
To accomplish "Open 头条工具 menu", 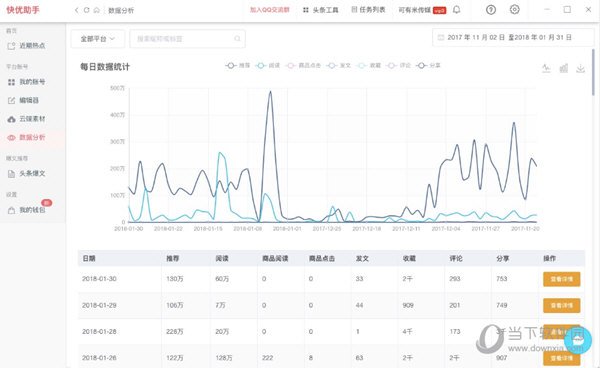I will [325, 10].
